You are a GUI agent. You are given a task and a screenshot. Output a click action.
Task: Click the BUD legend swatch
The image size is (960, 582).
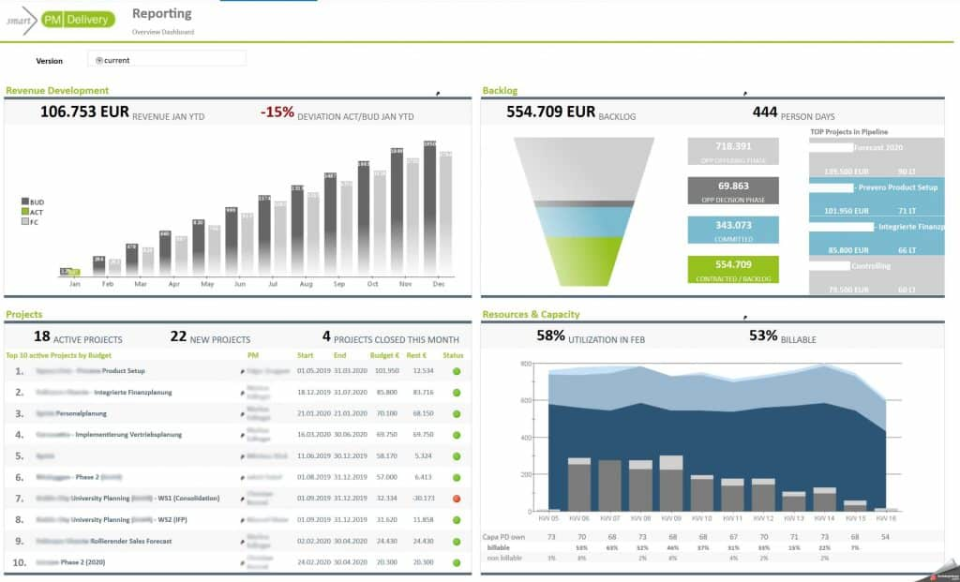pyautogui.click(x=25, y=201)
